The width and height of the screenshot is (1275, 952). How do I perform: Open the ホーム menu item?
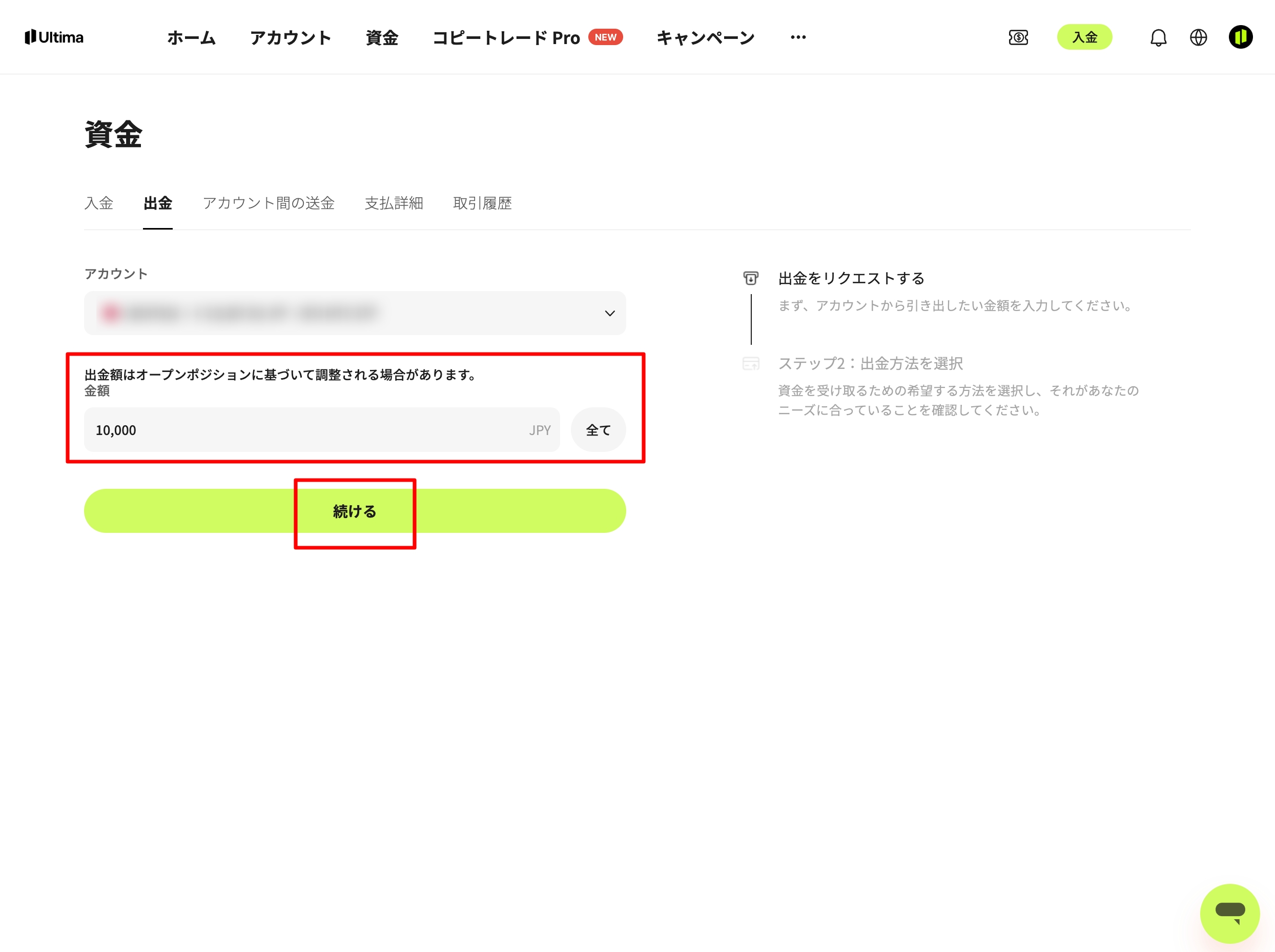(x=191, y=38)
